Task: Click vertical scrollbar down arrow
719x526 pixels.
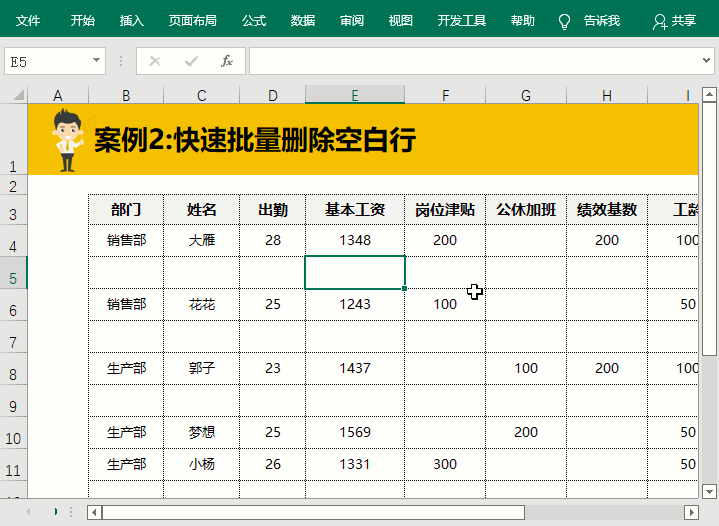Action: (709, 491)
